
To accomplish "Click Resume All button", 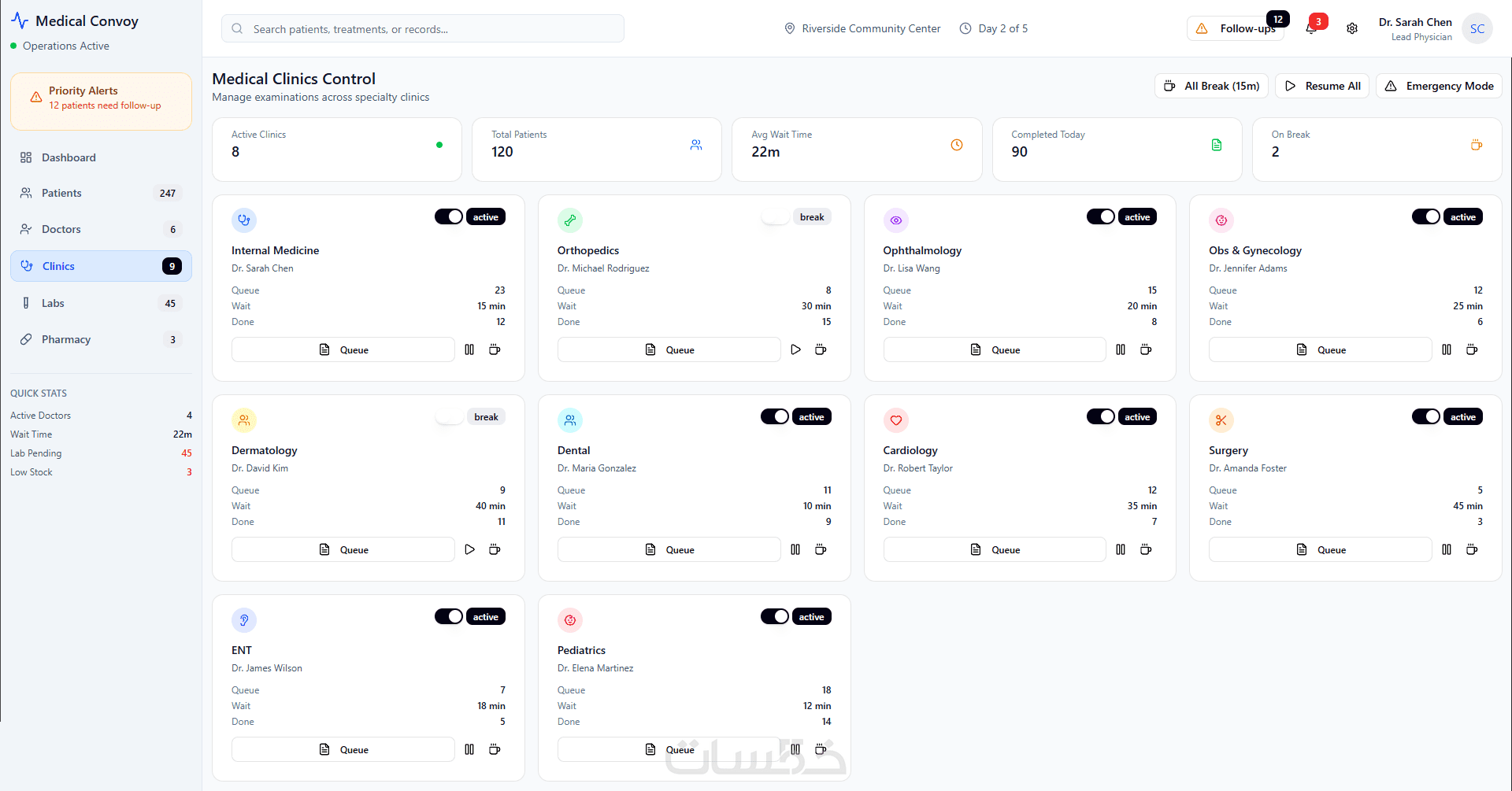I will pos(1322,86).
